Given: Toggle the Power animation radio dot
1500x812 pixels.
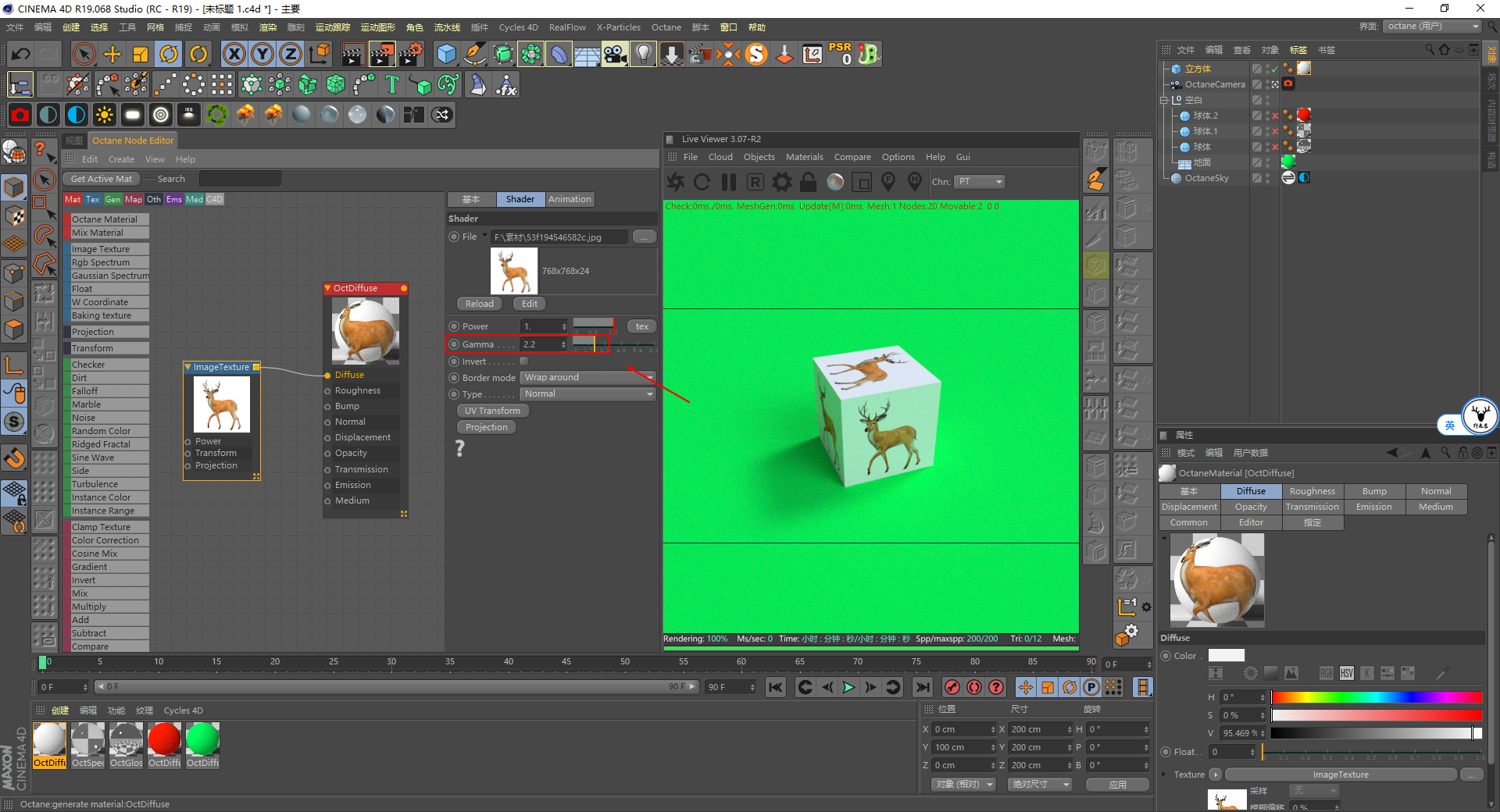Looking at the screenshot, I should (x=454, y=326).
